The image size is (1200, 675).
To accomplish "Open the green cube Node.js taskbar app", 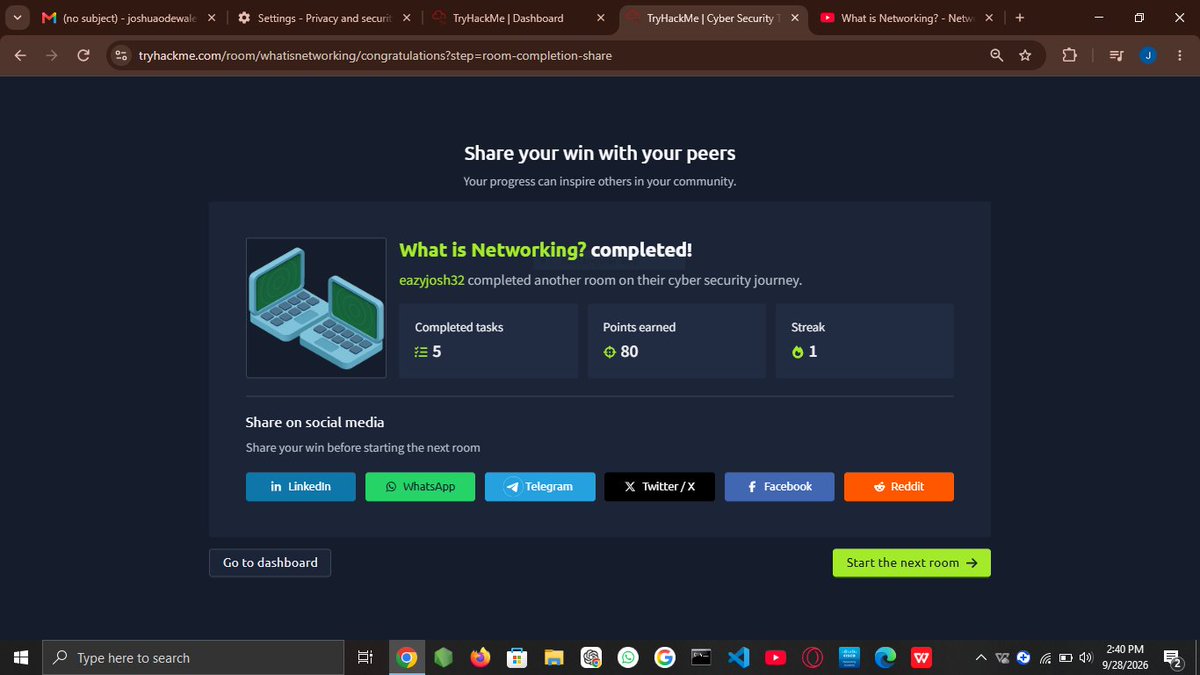I will [x=444, y=657].
